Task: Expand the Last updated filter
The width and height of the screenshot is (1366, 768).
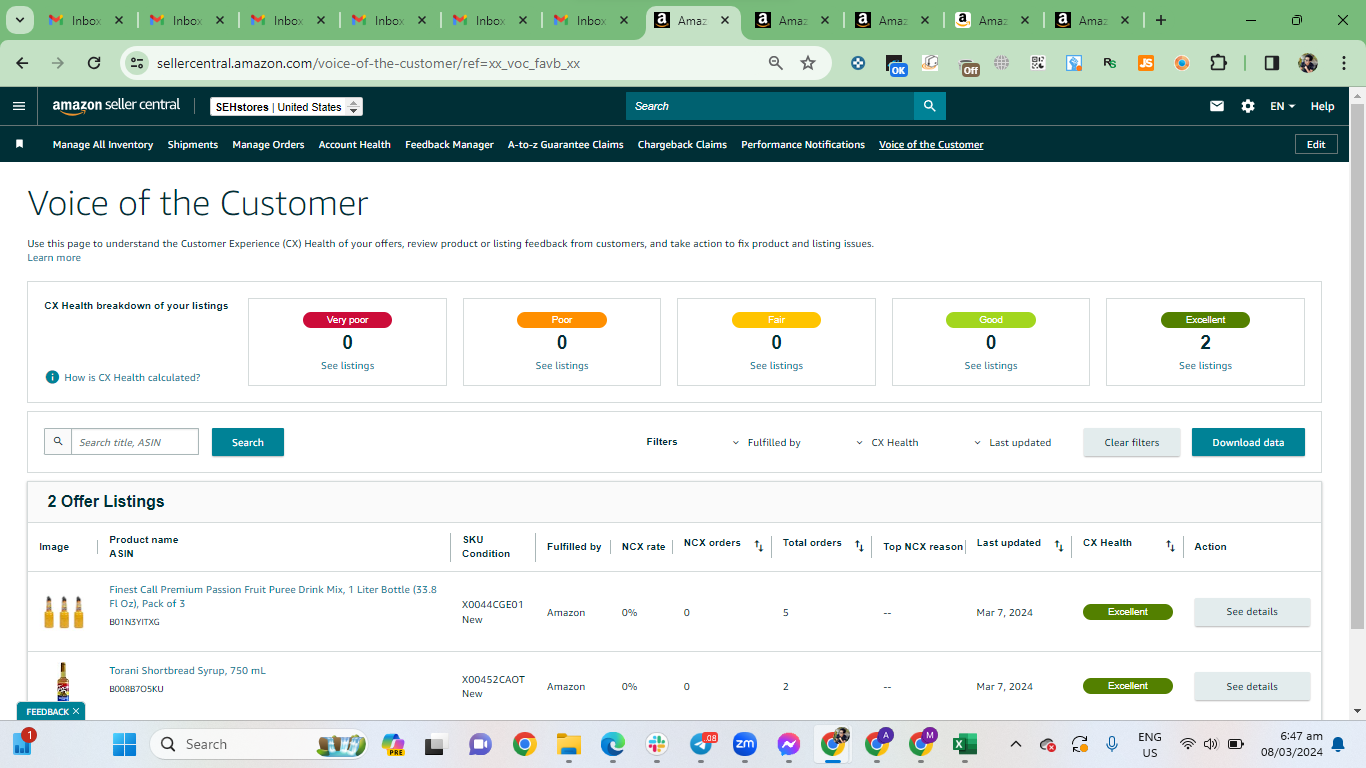Action: (1013, 442)
